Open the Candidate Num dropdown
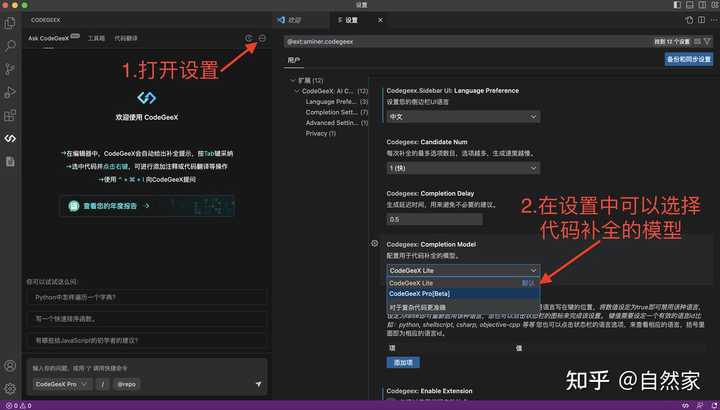Viewport: 720px width, 410px height. point(463,168)
